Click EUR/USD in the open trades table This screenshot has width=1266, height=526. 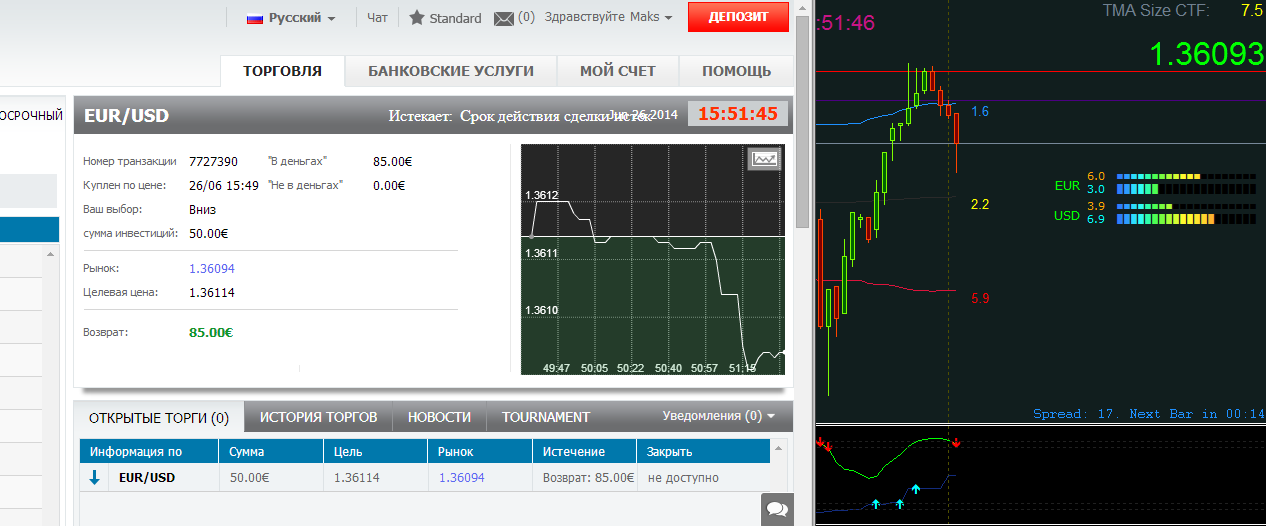[147, 478]
